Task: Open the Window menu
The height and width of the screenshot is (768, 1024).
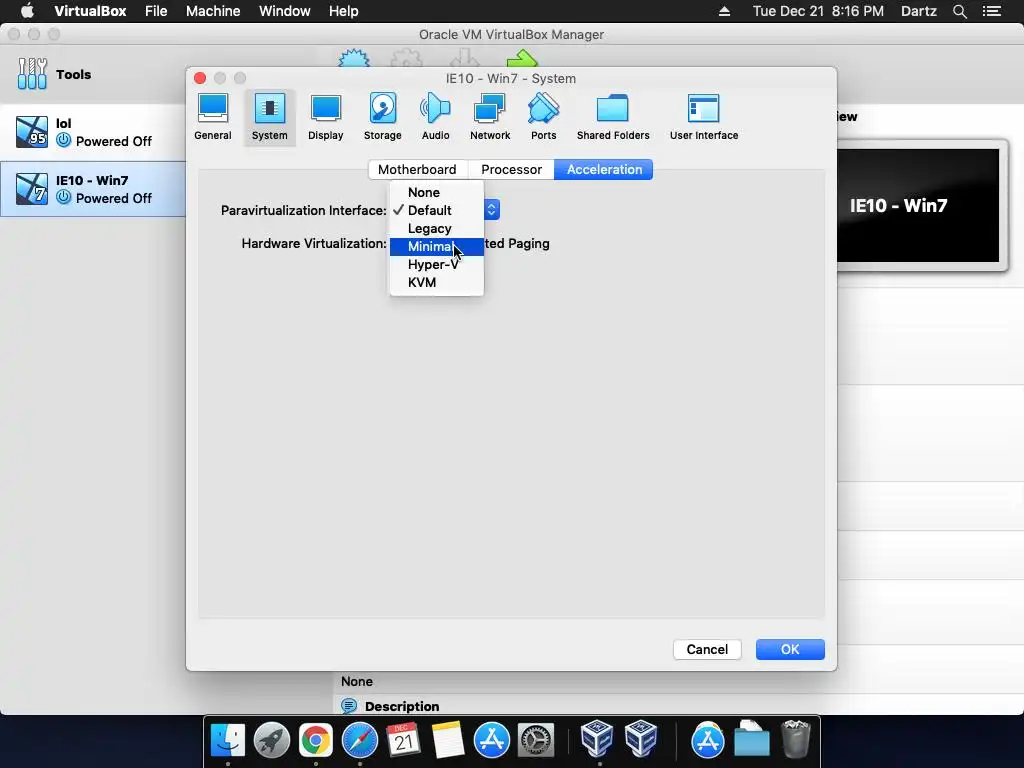Action: [x=285, y=11]
